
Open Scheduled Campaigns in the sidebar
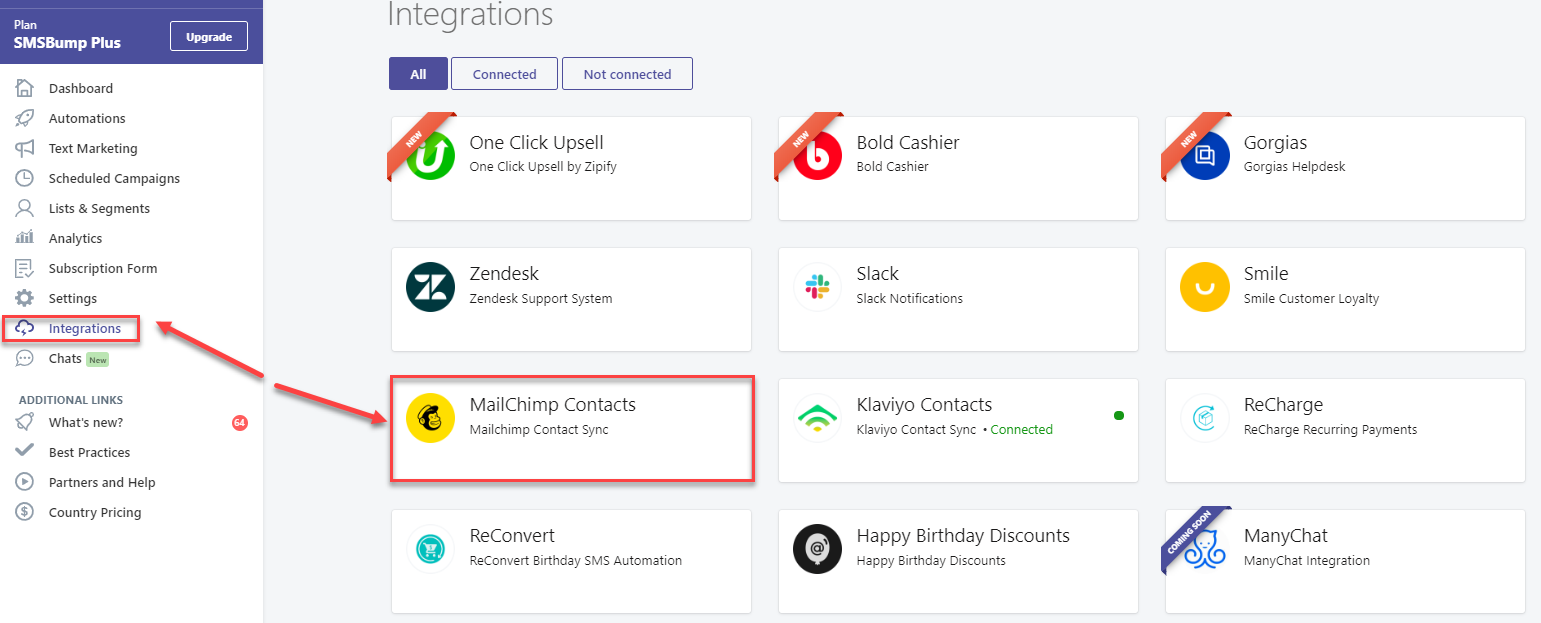pyautogui.click(x=114, y=178)
